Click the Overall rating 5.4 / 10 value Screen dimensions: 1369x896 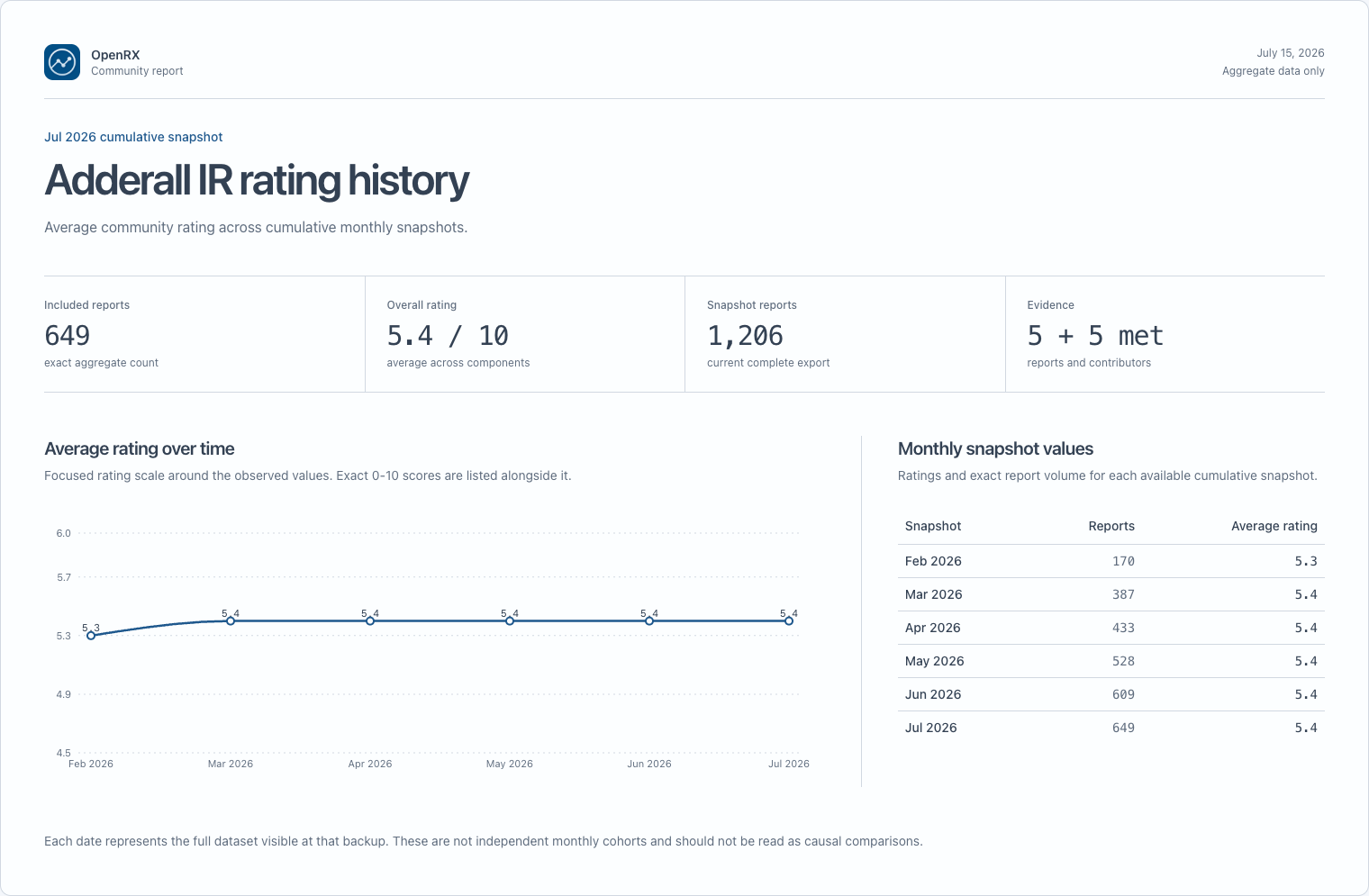pyautogui.click(x=448, y=336)
